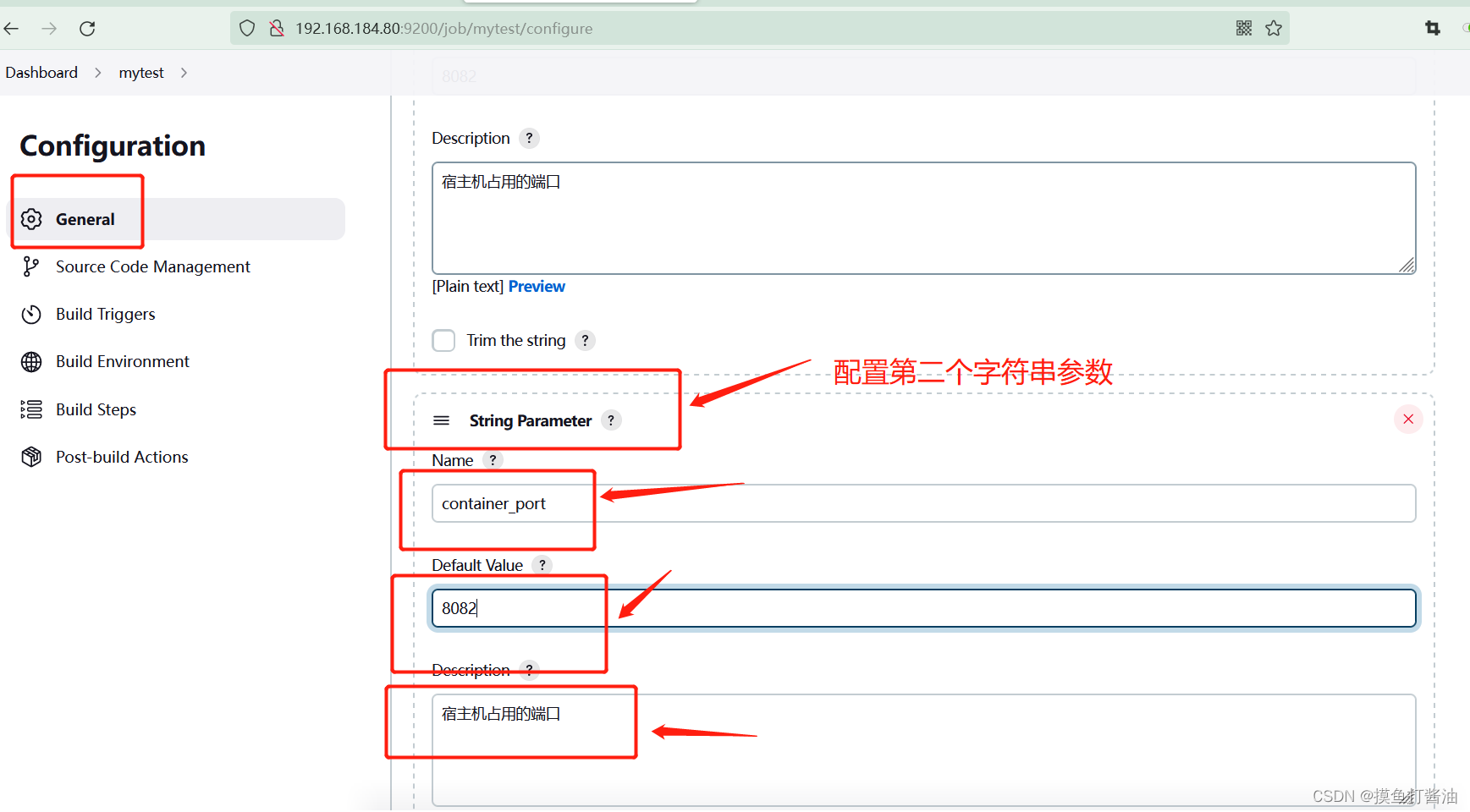Click the Preview link under description
Screen dimensions: 1470x812
click(537, 287)
